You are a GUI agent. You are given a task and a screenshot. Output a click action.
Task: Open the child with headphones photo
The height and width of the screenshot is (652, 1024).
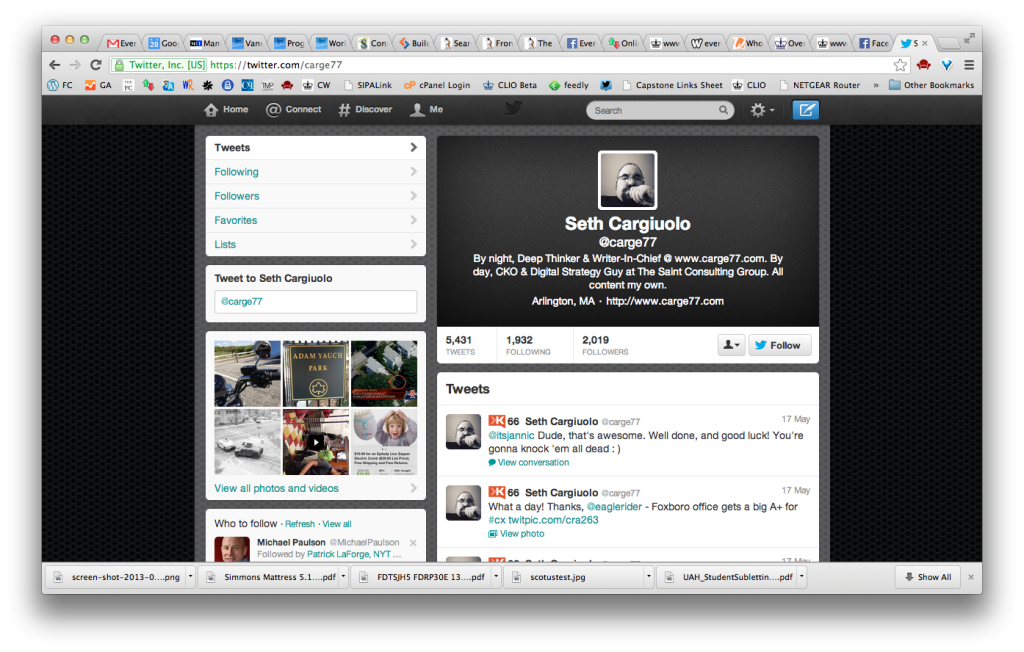coord(384,442)
